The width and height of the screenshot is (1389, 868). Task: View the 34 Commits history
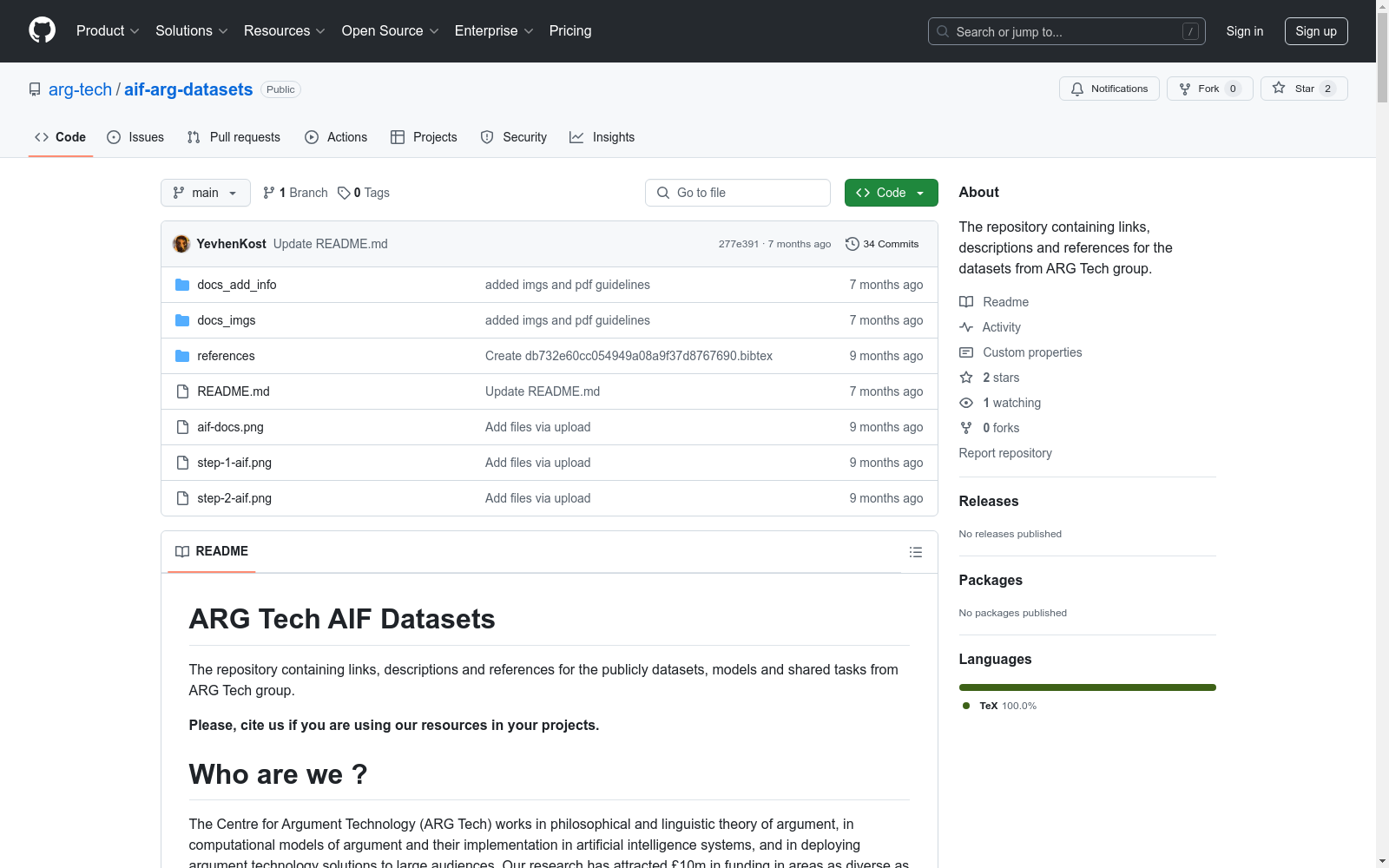click(x=882, y=244)
